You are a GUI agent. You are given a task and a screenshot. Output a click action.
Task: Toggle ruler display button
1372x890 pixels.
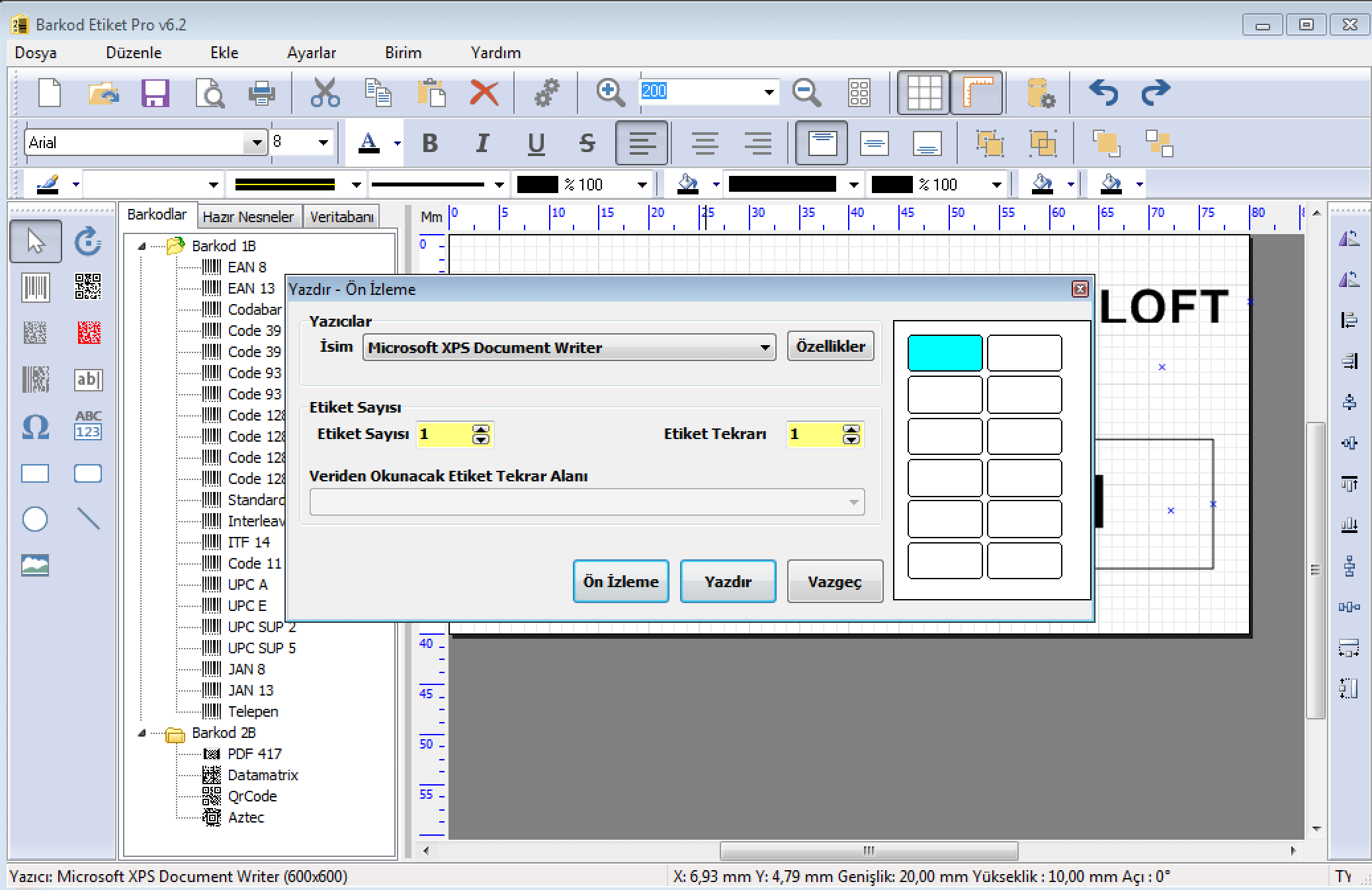click(976, 93)
